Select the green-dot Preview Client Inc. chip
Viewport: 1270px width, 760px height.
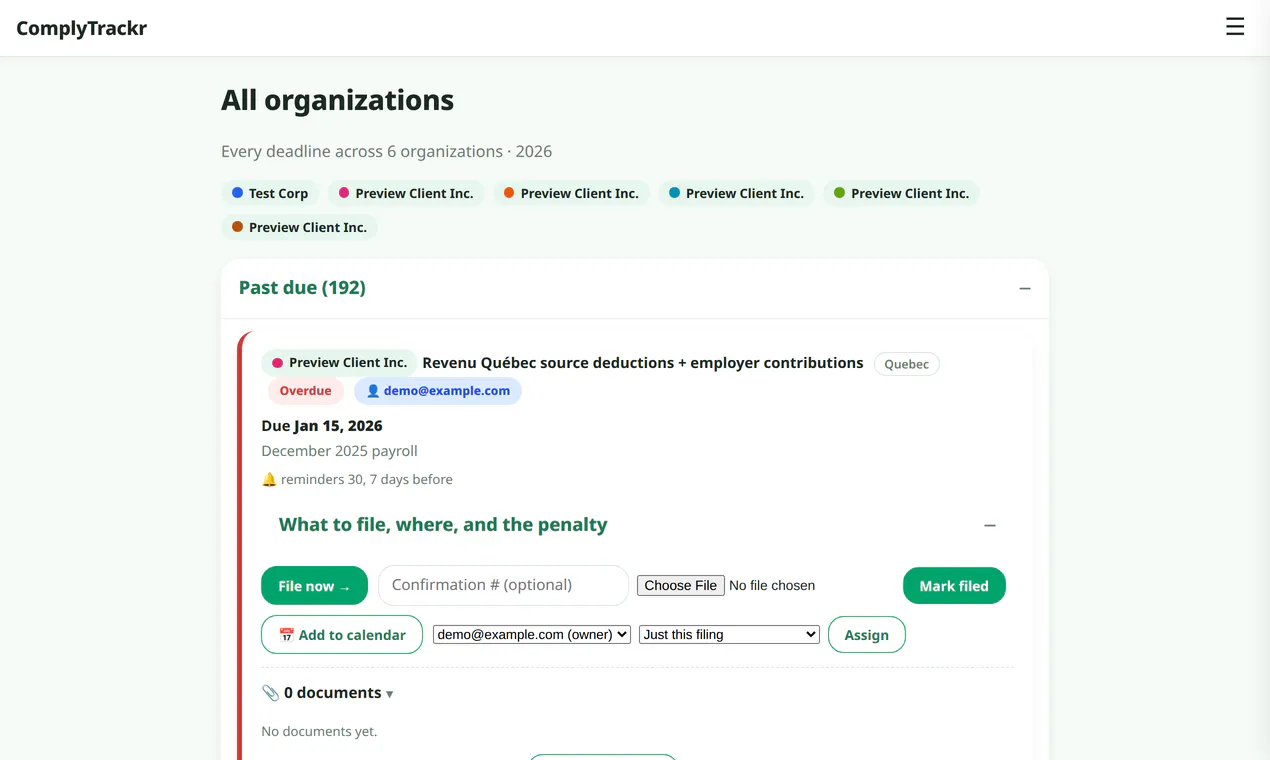901,193
